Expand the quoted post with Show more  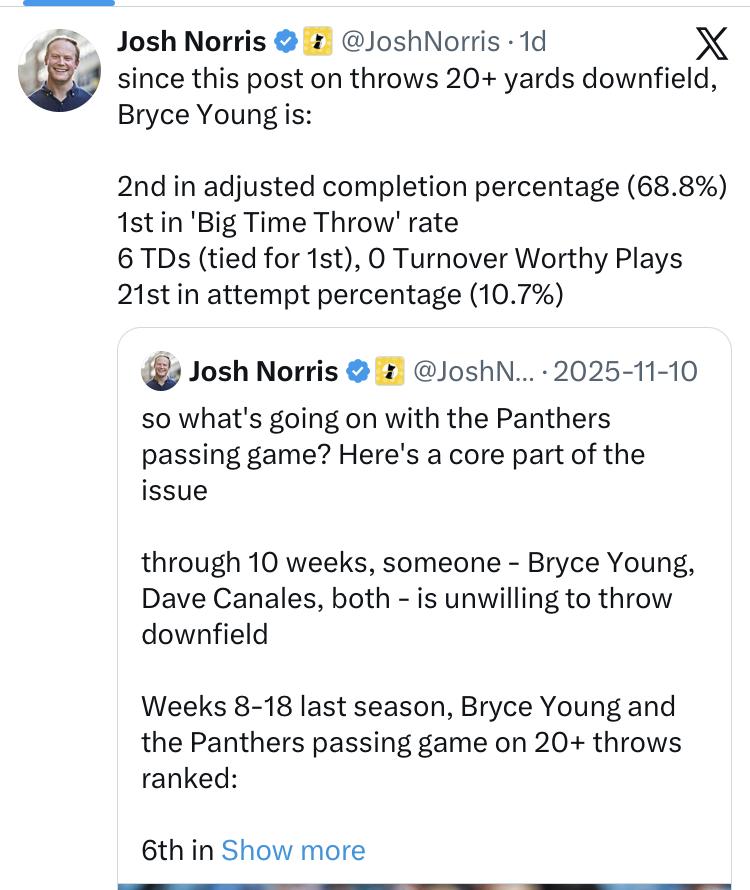293,850
